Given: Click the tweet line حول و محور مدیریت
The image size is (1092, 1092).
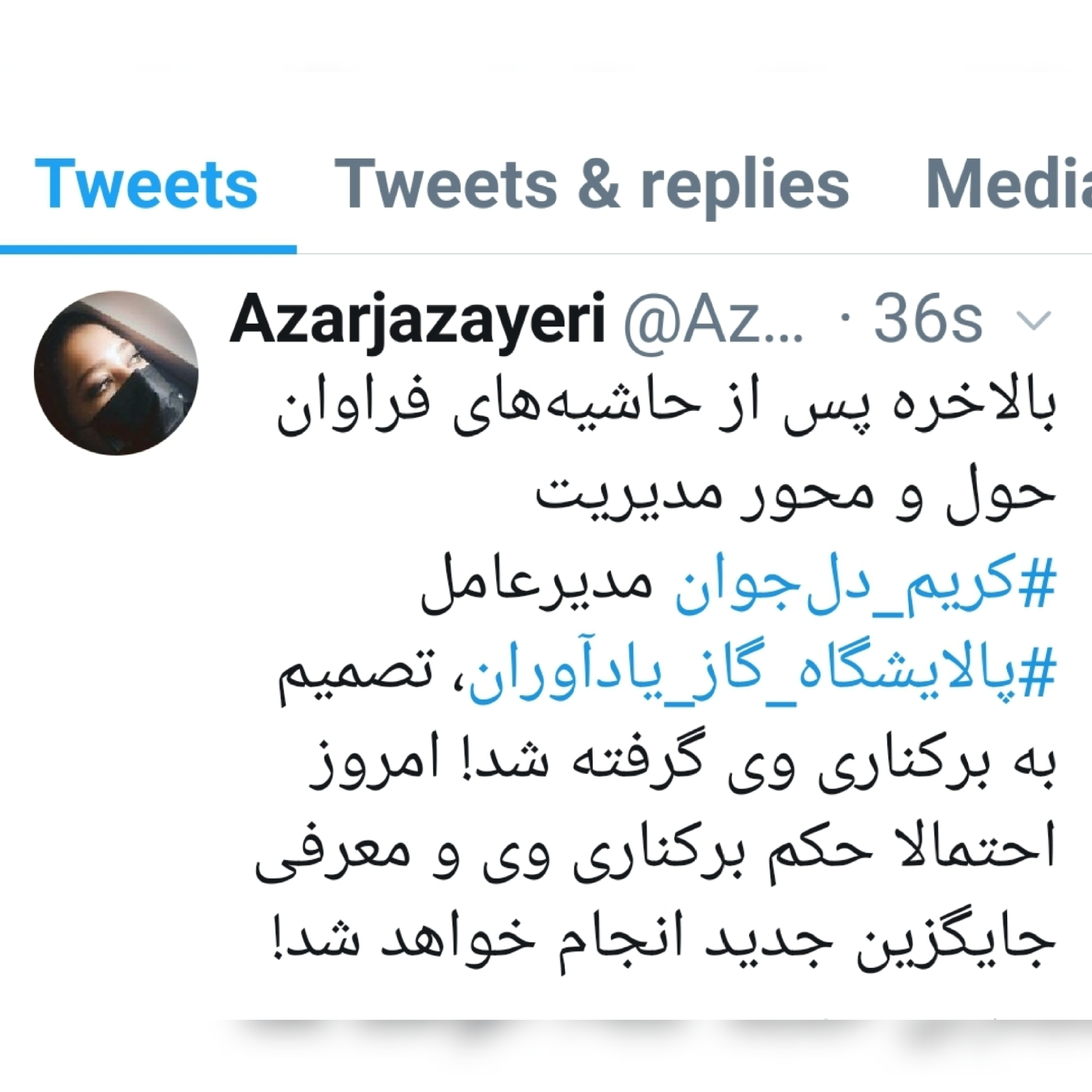Looking at the screenshot, I should coord(796,496).
